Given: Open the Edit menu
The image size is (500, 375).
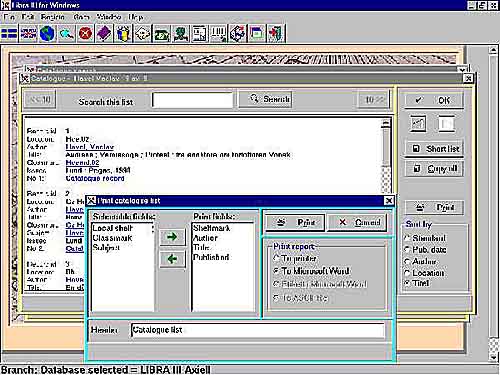Looking at the screenshot, I should (28, 17).
